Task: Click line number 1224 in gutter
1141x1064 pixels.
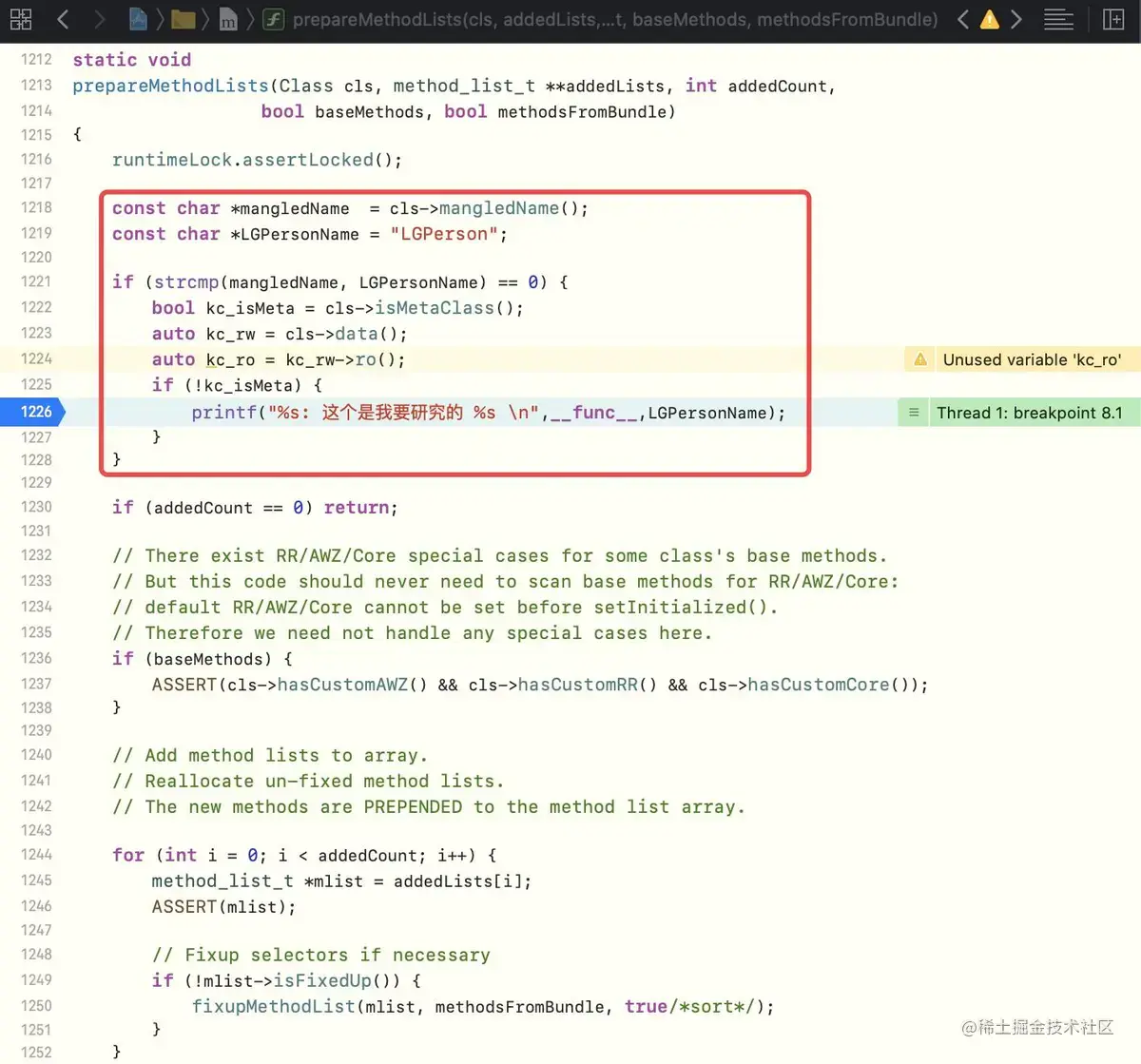Action: 36,359
